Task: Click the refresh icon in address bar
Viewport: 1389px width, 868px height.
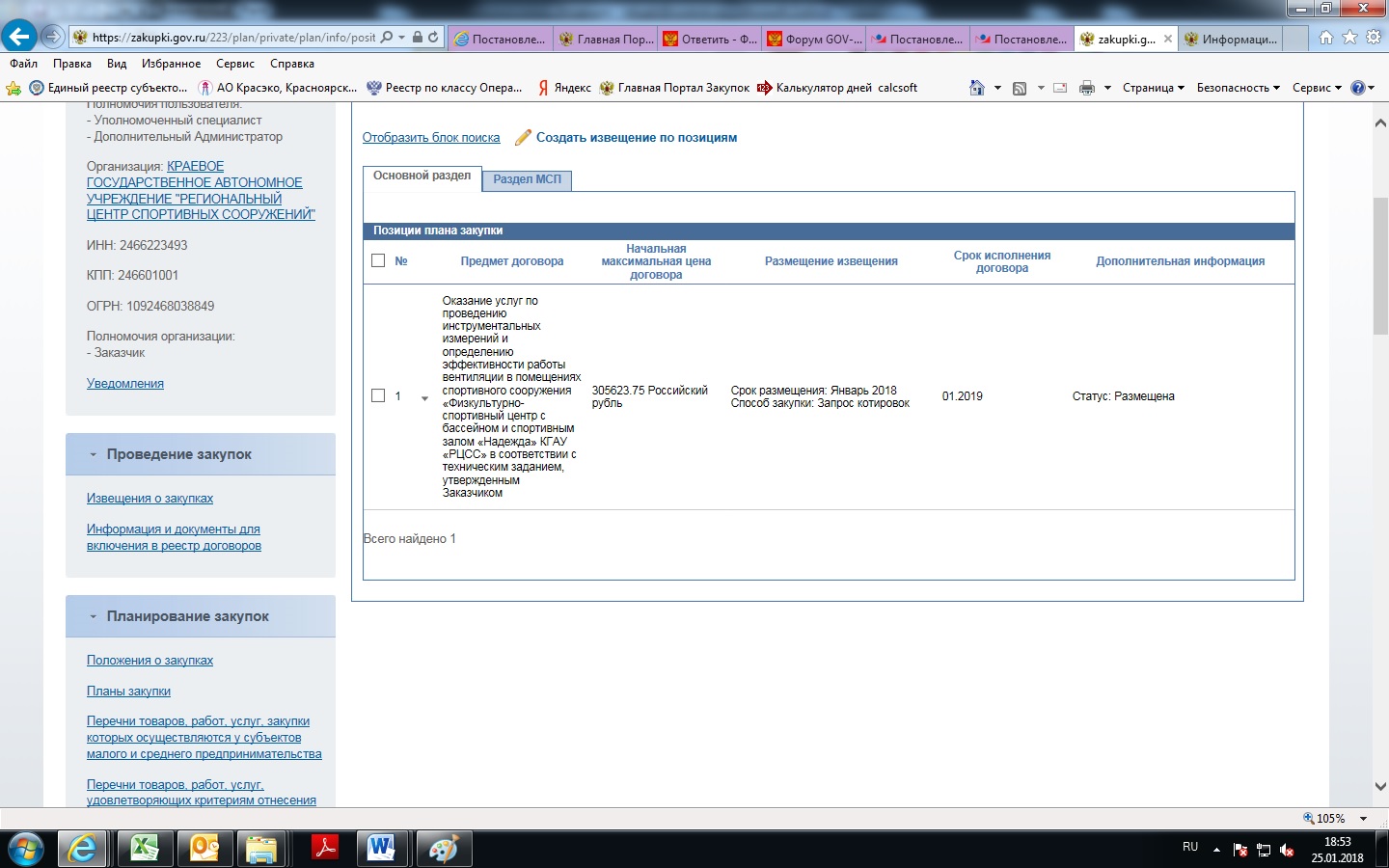Action: [x=433, y=38]
